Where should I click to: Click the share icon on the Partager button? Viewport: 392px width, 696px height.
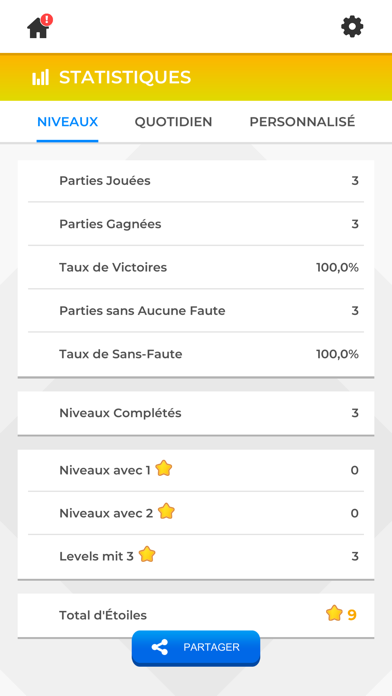[160, 647]
